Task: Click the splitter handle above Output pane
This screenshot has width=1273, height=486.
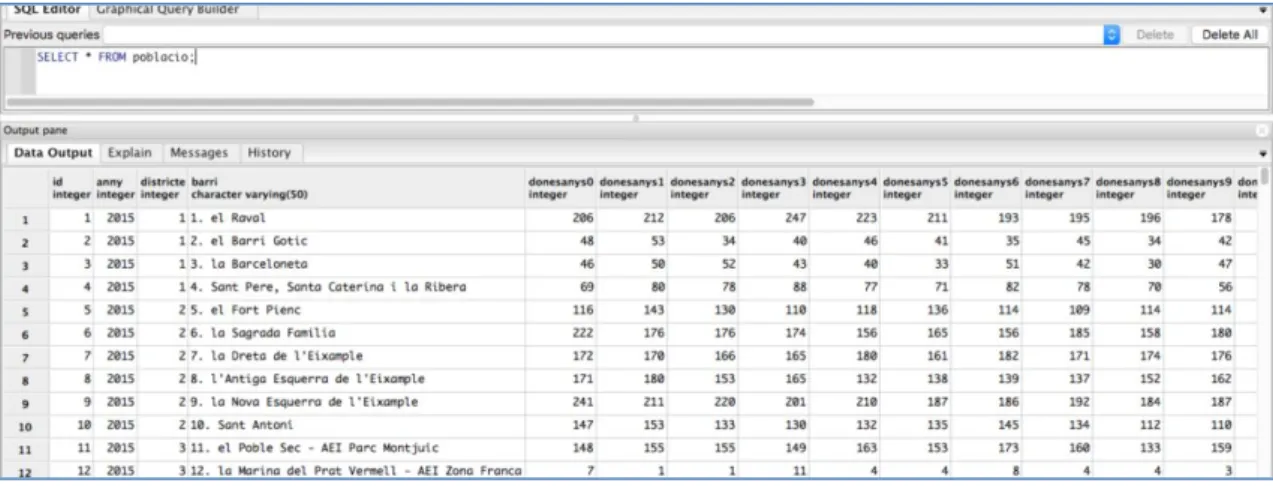Action: tap(637, 116)
